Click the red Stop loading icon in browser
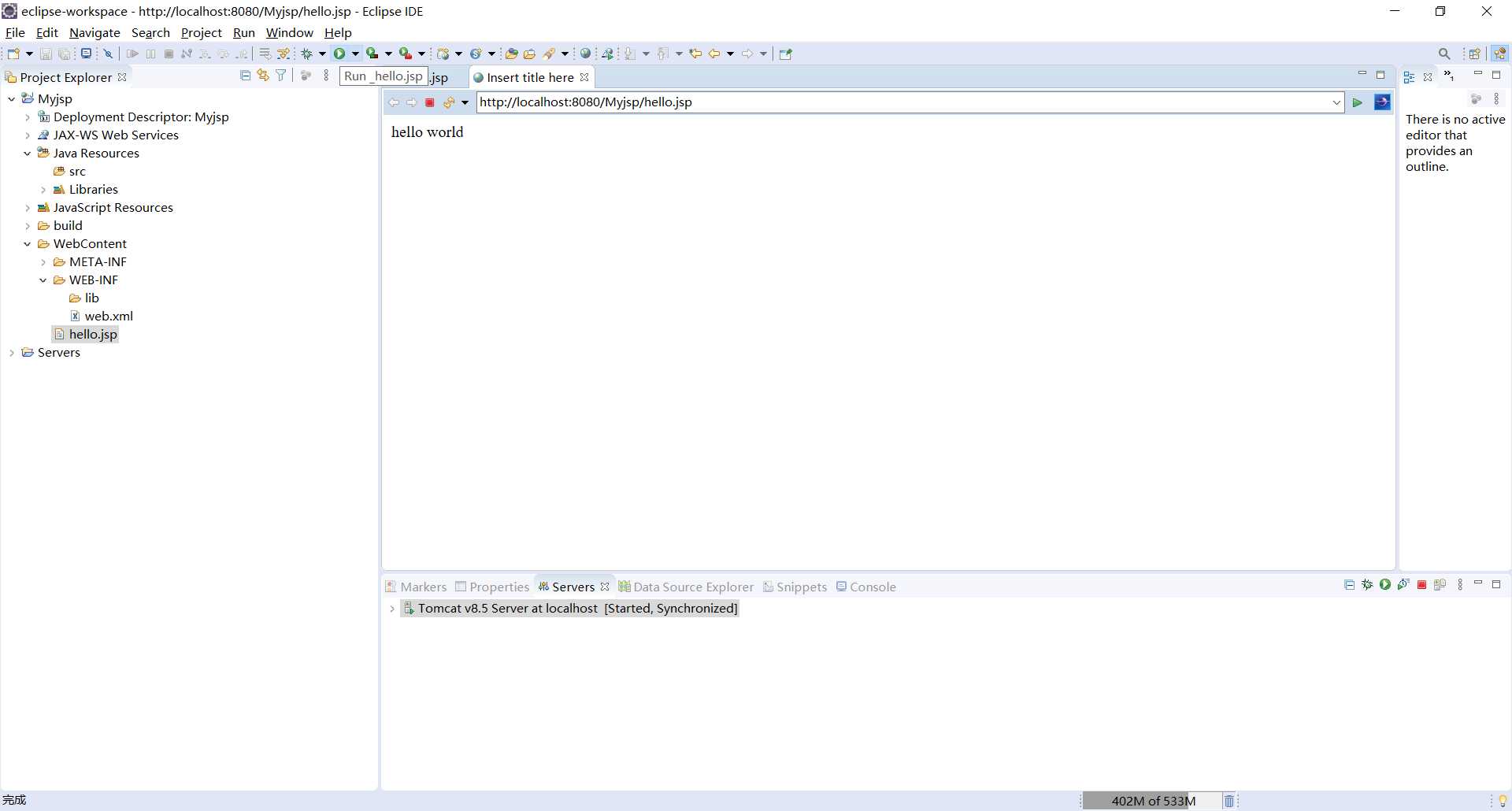Screen dimensions: 1512x811 [x=430, y=102]
